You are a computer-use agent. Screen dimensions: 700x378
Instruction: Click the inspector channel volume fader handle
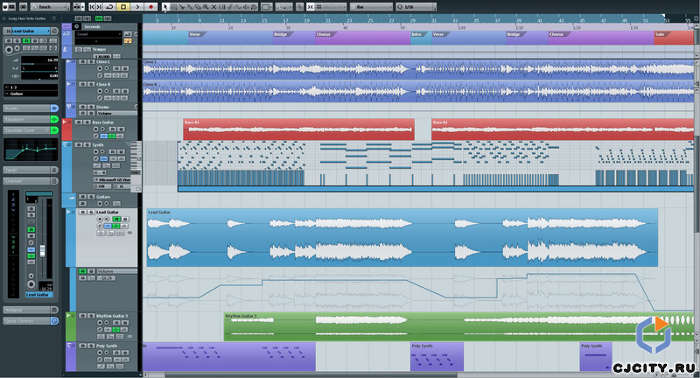pos(42,251)
